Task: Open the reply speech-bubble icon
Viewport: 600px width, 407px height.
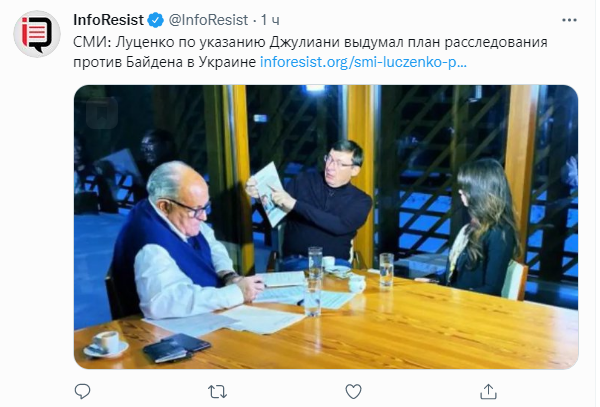Action: [82, 391]
